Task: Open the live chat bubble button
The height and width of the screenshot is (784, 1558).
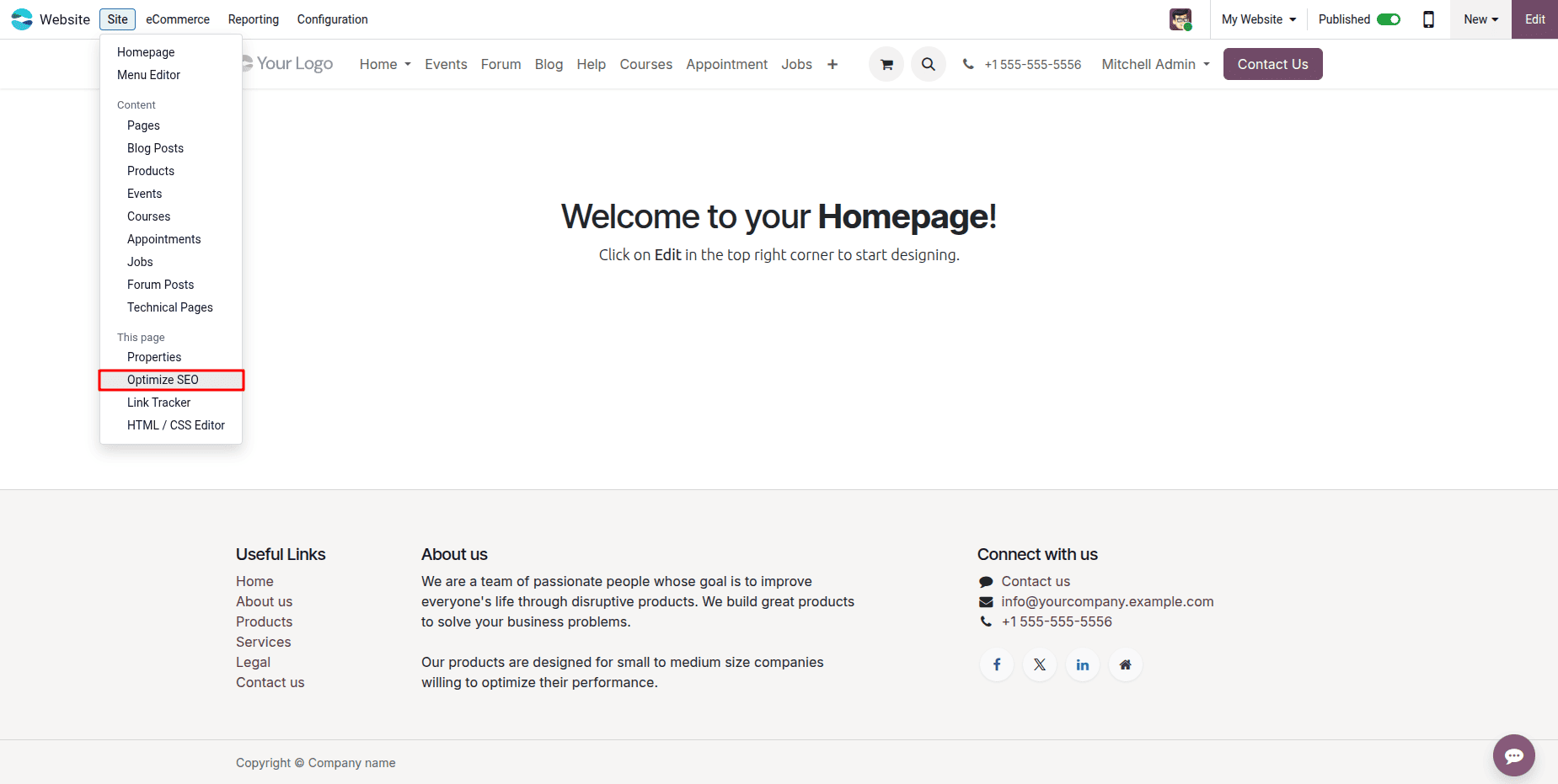Action: (x=1514, y=755)
